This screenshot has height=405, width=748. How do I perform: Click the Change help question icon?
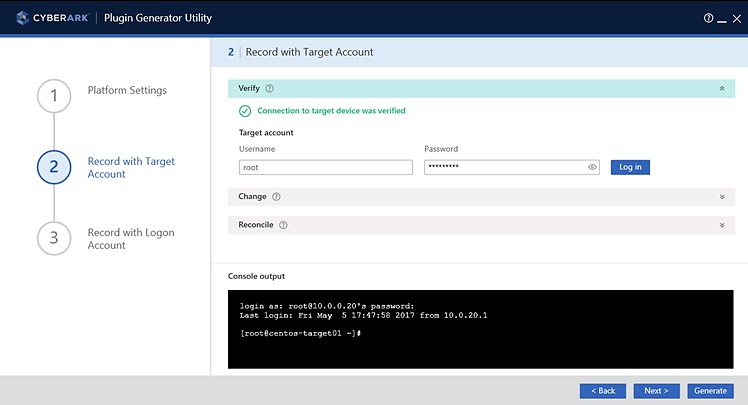(x=276, y=197)
